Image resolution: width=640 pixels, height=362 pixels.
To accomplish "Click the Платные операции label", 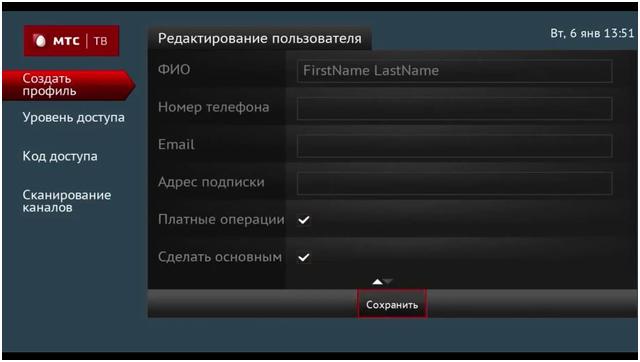I will (221, 220).
